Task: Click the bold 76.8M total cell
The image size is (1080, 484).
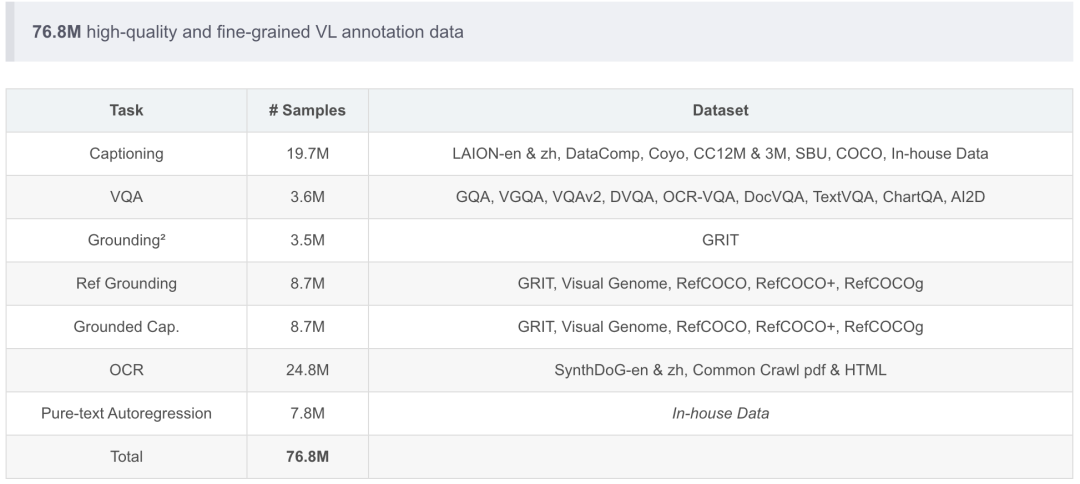Action: pyautogui.click(x=307, y=457)
